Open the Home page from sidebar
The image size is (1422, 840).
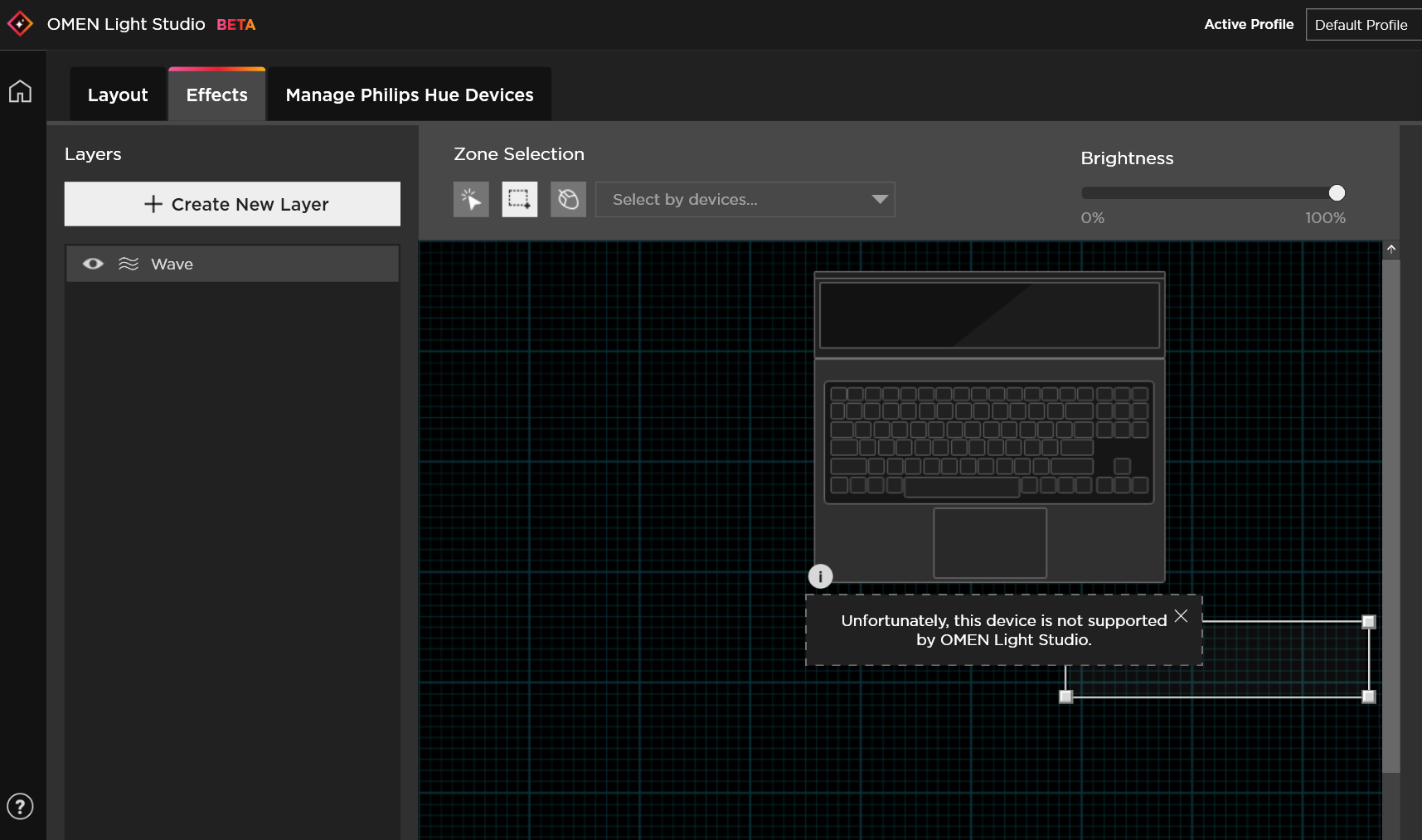pos(20,91)
